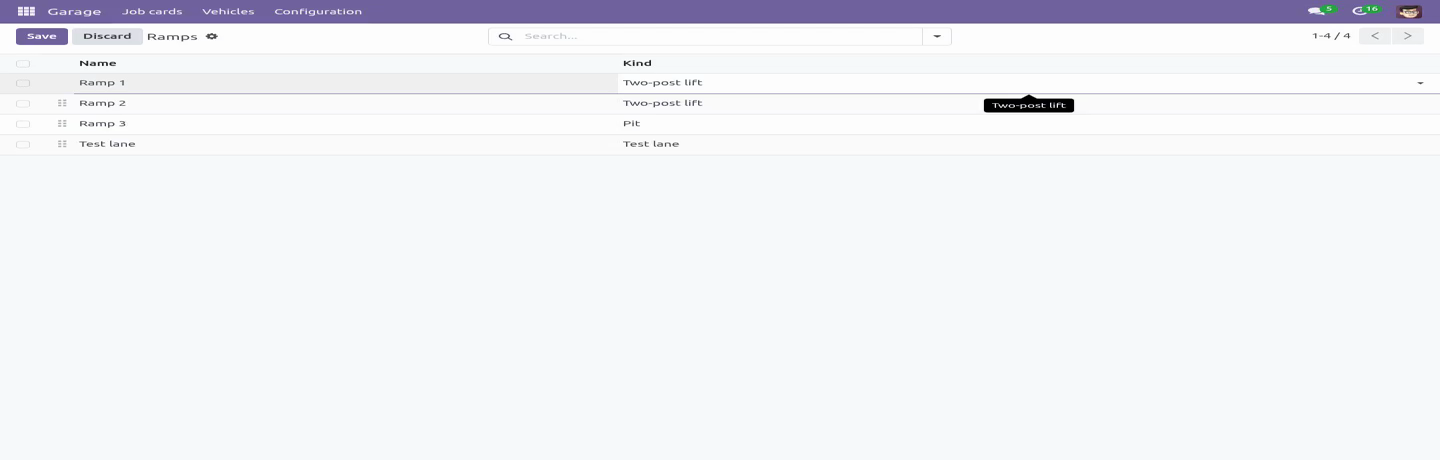
Task: Open the Garage app menu
Action: tap(74, 11)
